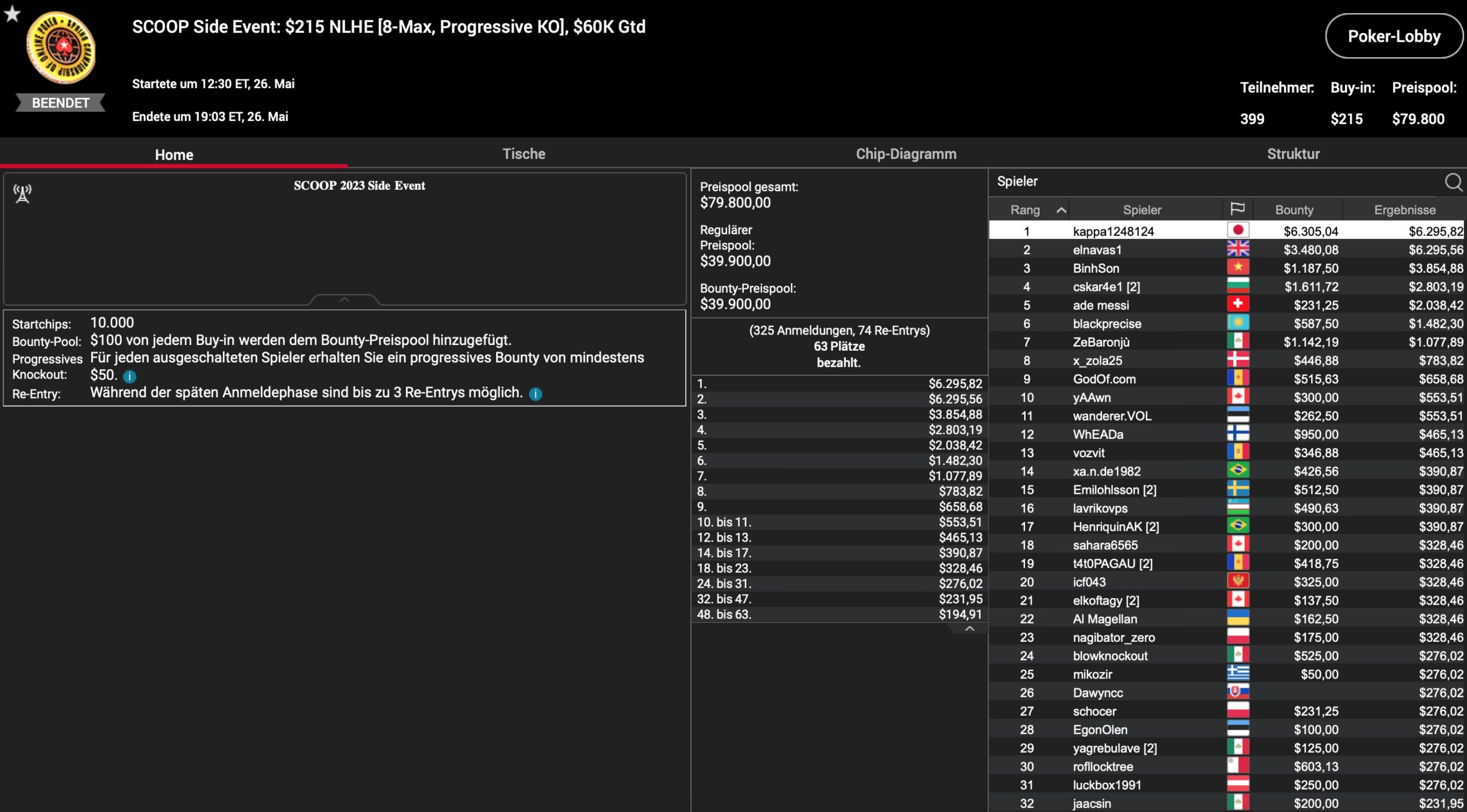The height and width of the screenshot is (812, 1467).
Task: Click the flag column header icon
Action: pyautogui.click(x=1237, y=209)
